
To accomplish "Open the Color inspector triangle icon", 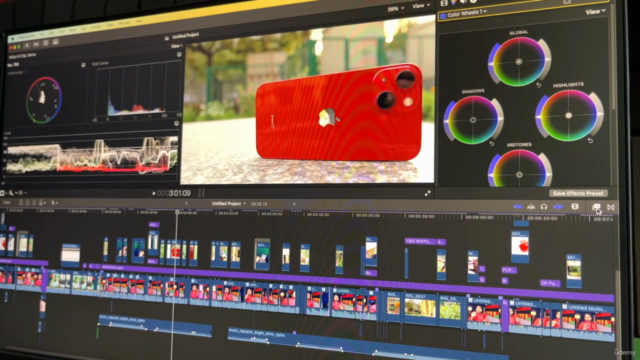I will click(453, 2).
